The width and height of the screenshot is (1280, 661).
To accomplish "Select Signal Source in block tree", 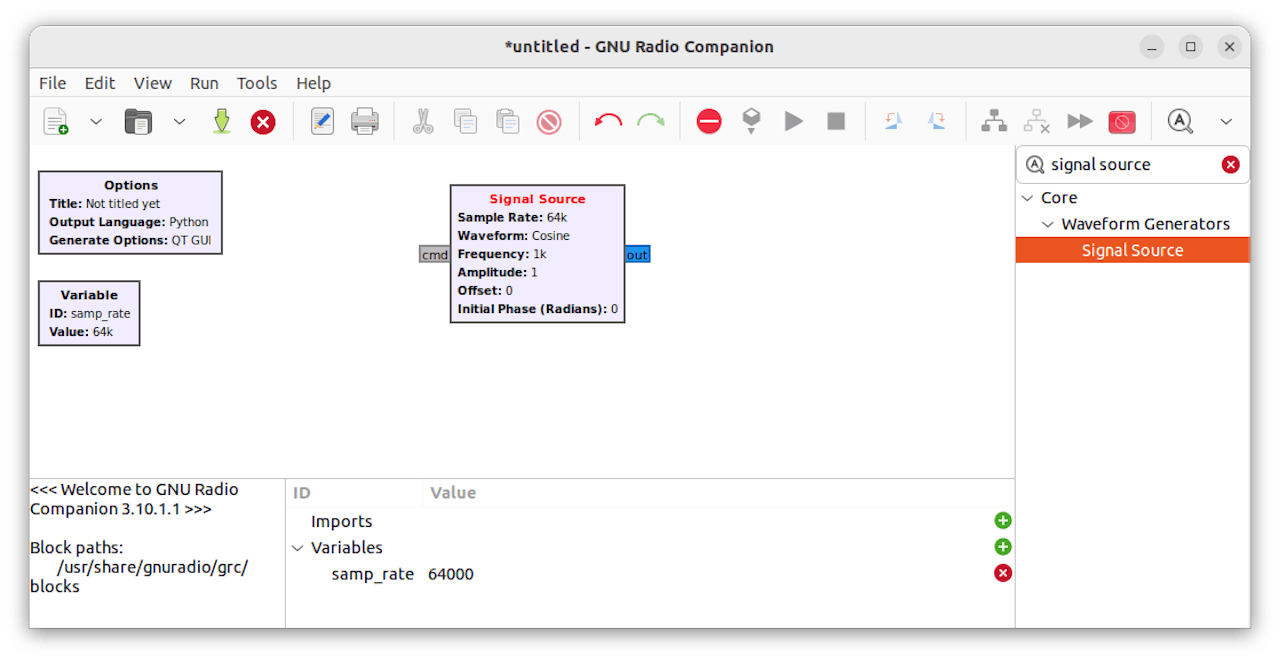I will point(1132,250).
